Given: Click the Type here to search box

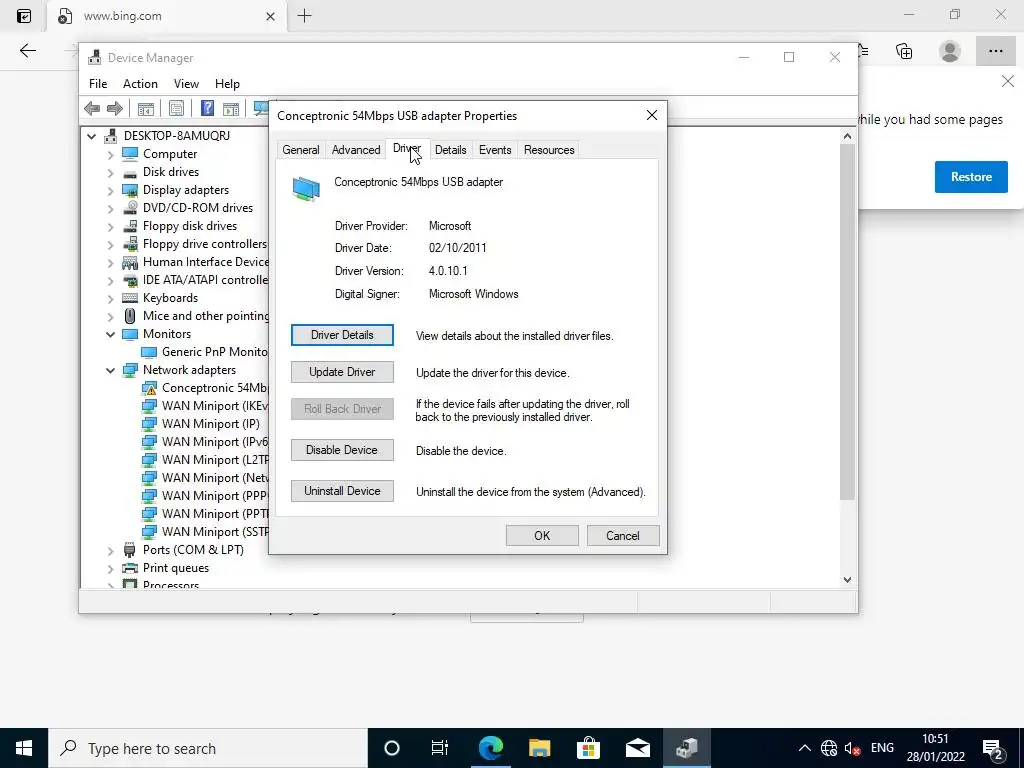Looking at the screenshot, I should click(208, 748).
